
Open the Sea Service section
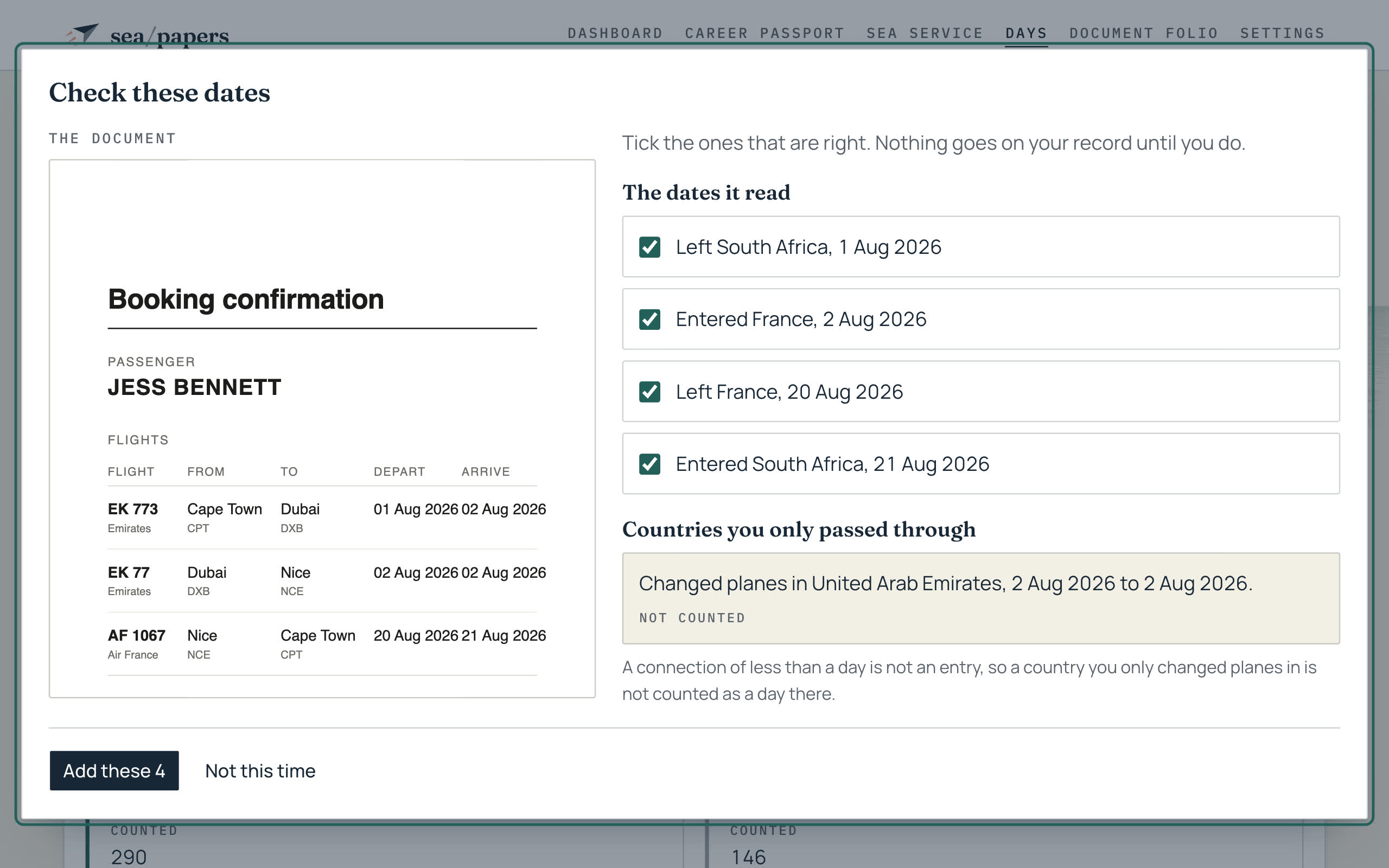(x=925, y=33)
